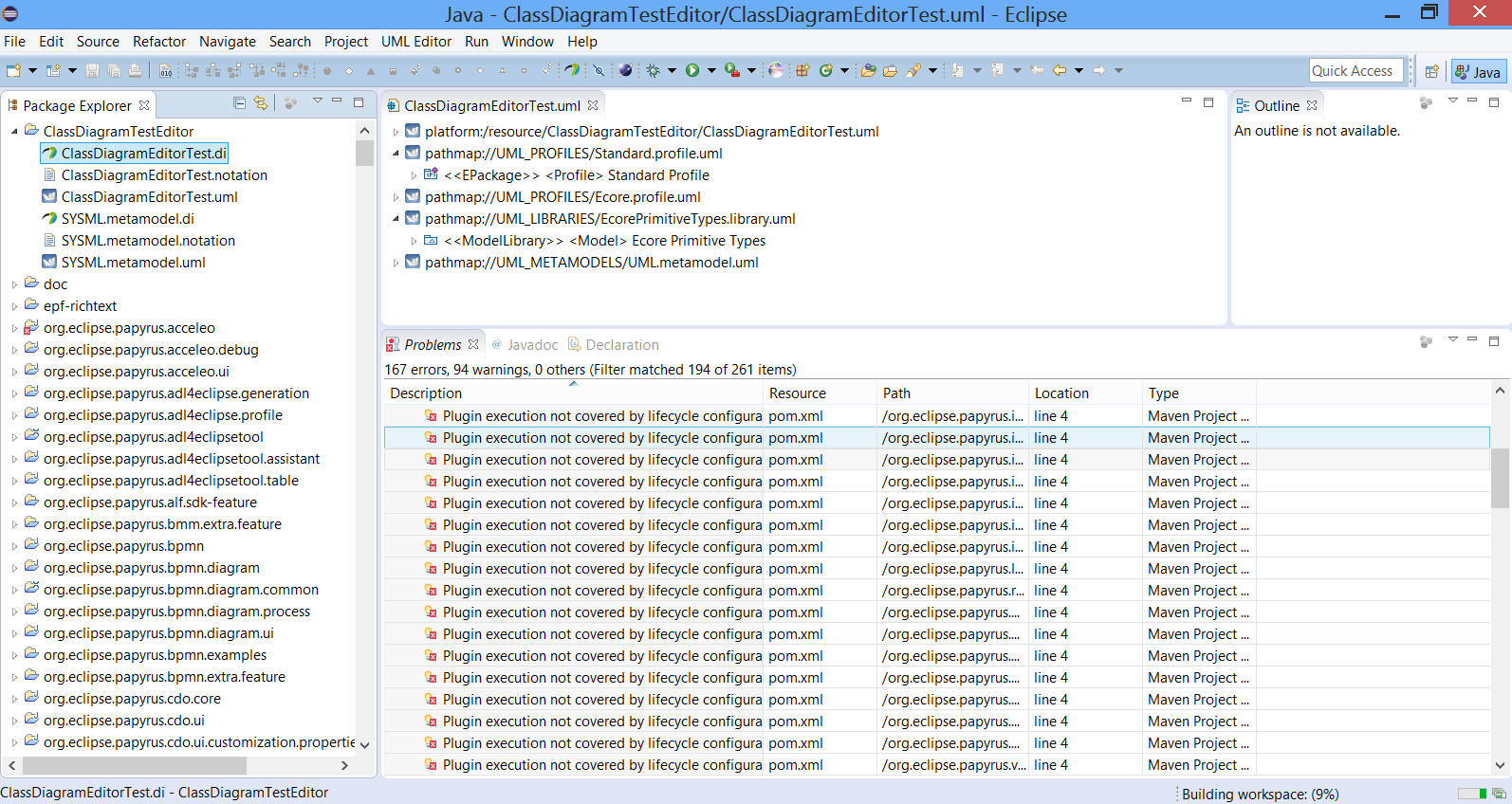This screenshot has width=1512, height=804.
Task: Click the green leaf toolbar icon
Action: click(x=572, y=70)
